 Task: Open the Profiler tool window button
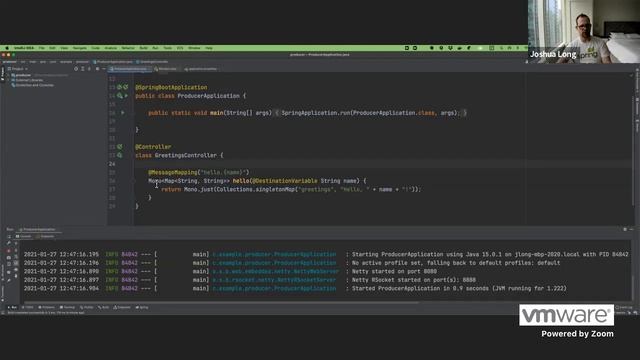point(87,307)
